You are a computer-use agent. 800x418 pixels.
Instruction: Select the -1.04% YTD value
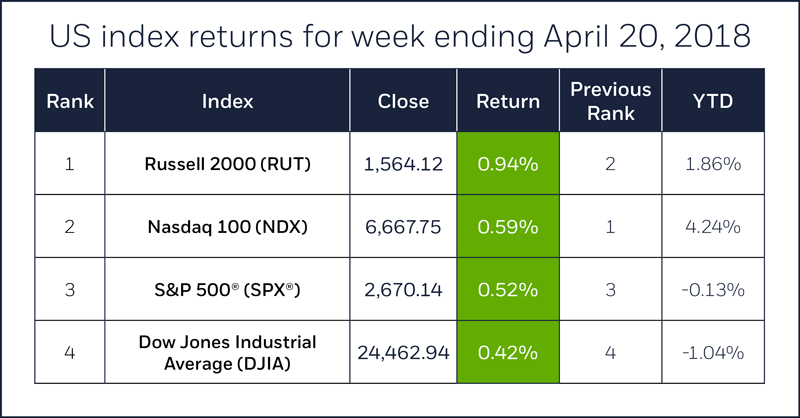713,352
